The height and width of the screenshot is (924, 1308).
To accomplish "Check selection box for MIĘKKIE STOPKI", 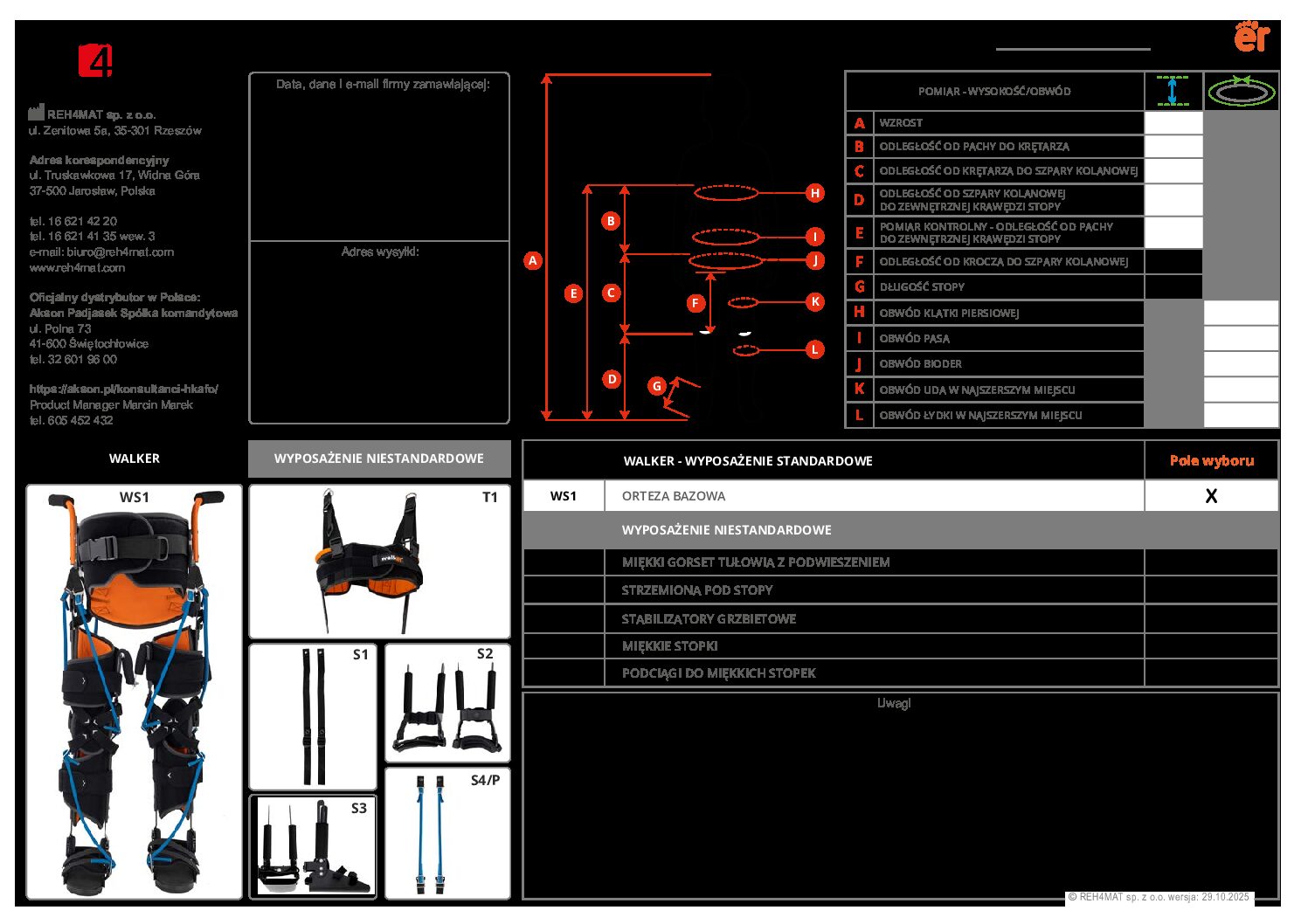I will pos(1211,646).
